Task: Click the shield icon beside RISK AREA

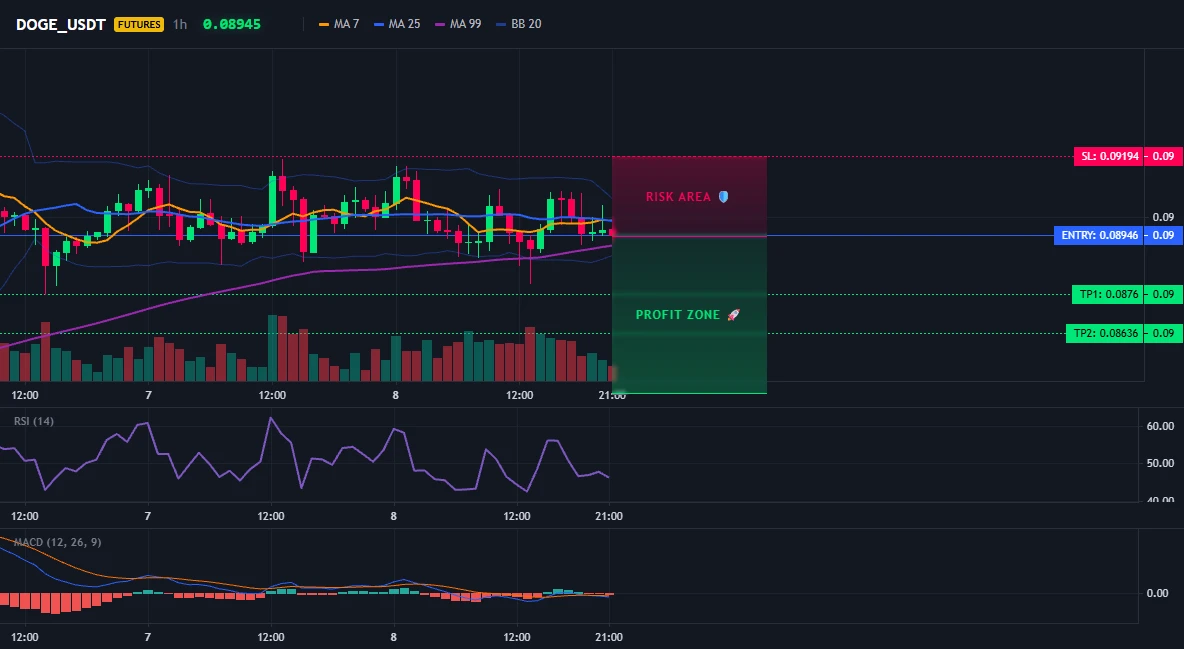Action: 723,196
